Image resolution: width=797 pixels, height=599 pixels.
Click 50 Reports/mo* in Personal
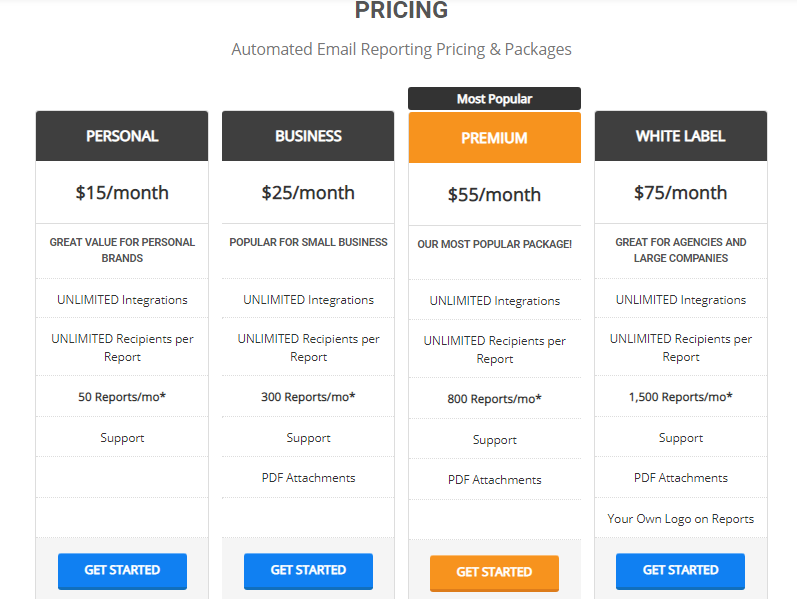pos(122,397)
